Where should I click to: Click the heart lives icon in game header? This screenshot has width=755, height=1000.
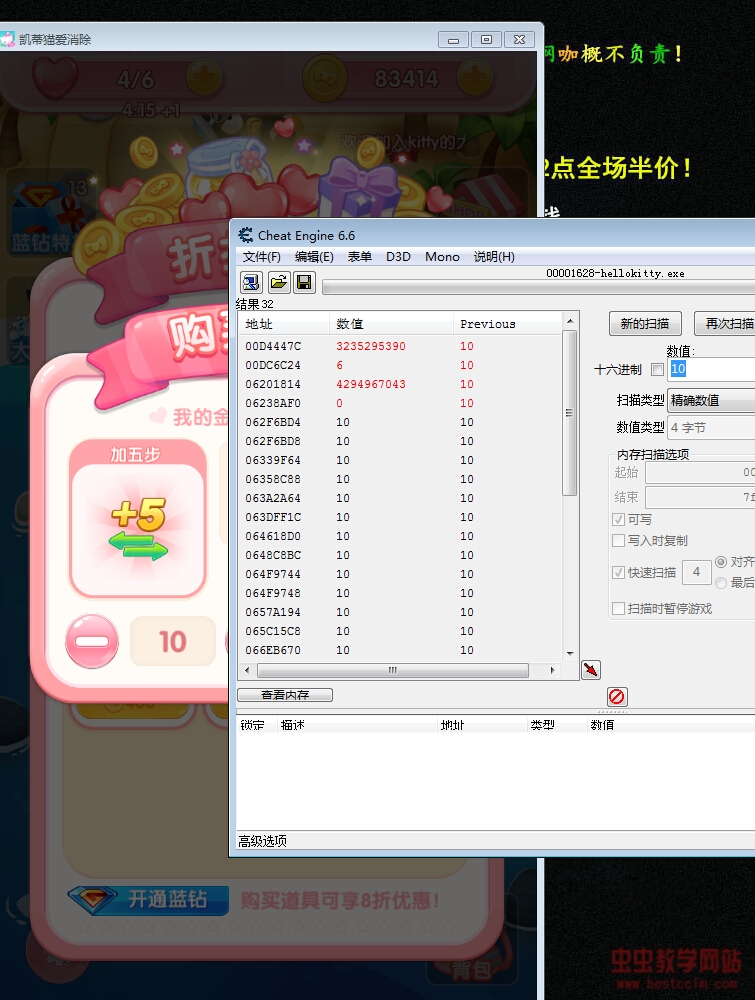(55, 77)
